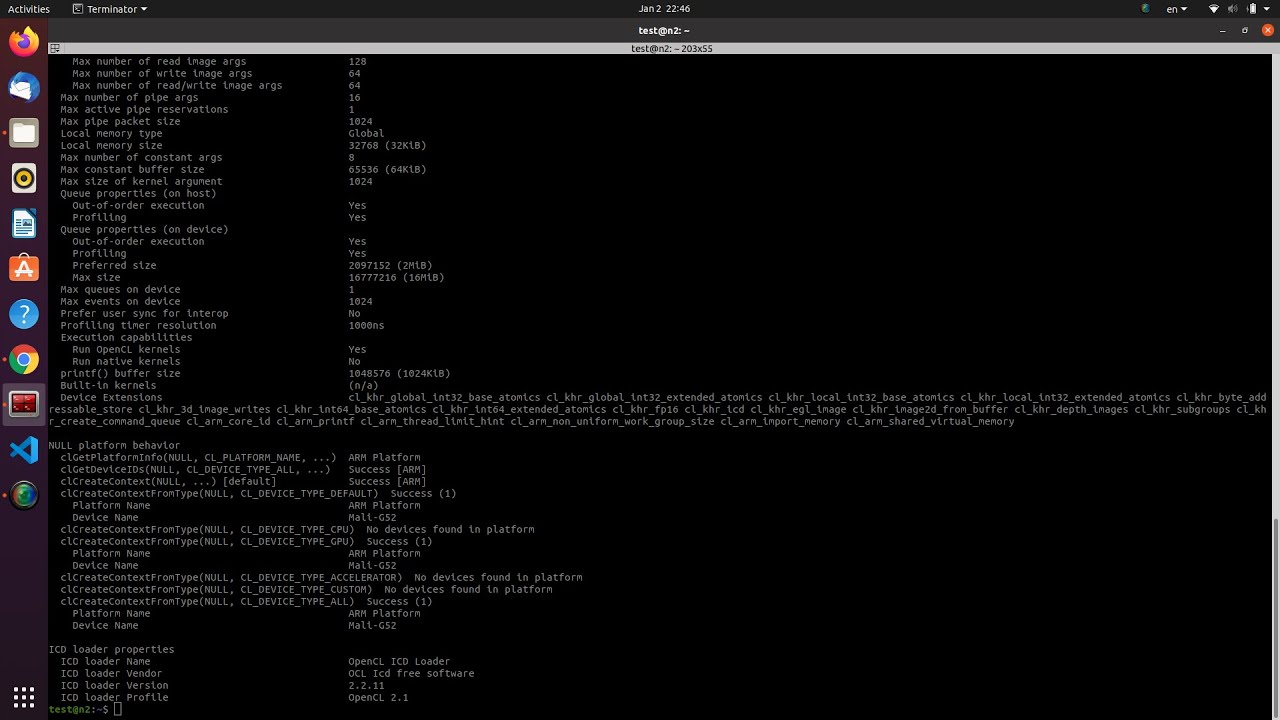
Task: Click ICD loader Version value '2.2.11'
Action: coord(366,685)
